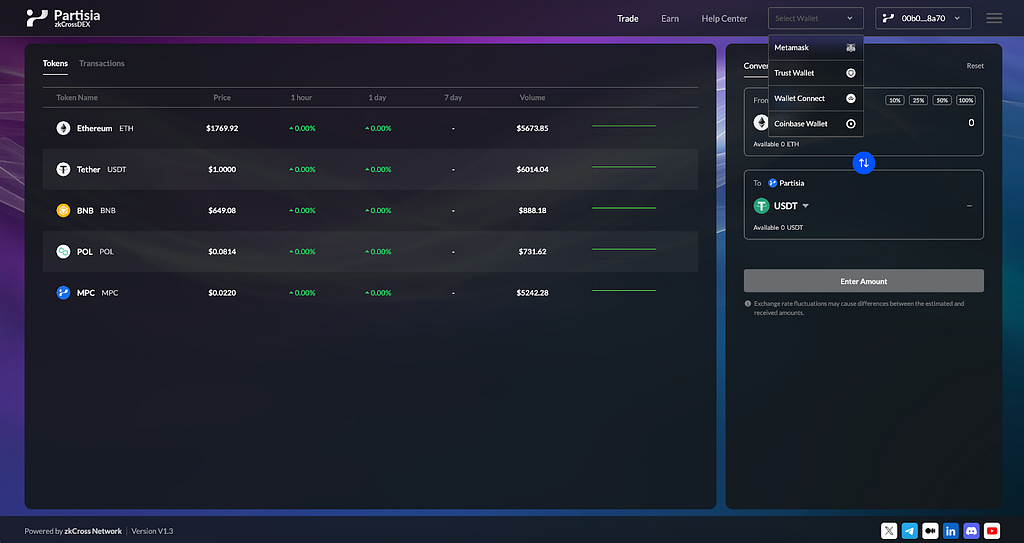Sort by Volume column header
Image resolution: width=1024 pixels, height=543 pixels.
coord(532,97)
